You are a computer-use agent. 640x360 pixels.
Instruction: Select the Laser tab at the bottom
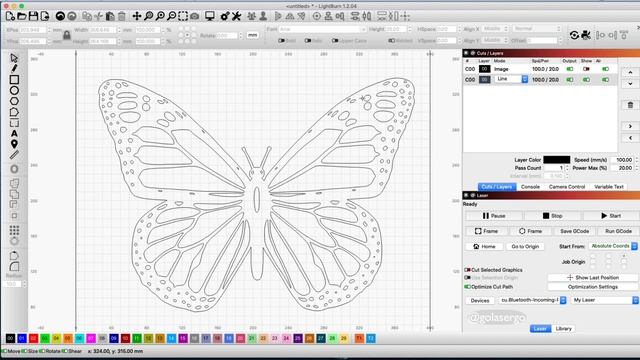click(x=540, y=329)
